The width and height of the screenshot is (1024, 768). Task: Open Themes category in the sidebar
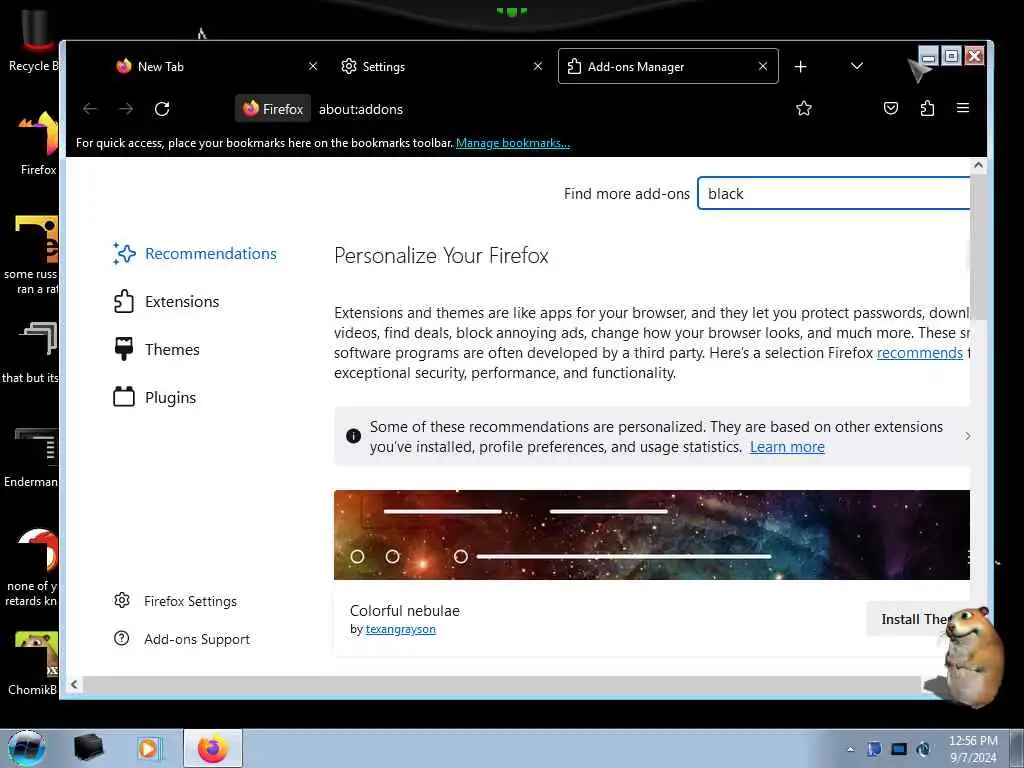(x=157, y=349)
